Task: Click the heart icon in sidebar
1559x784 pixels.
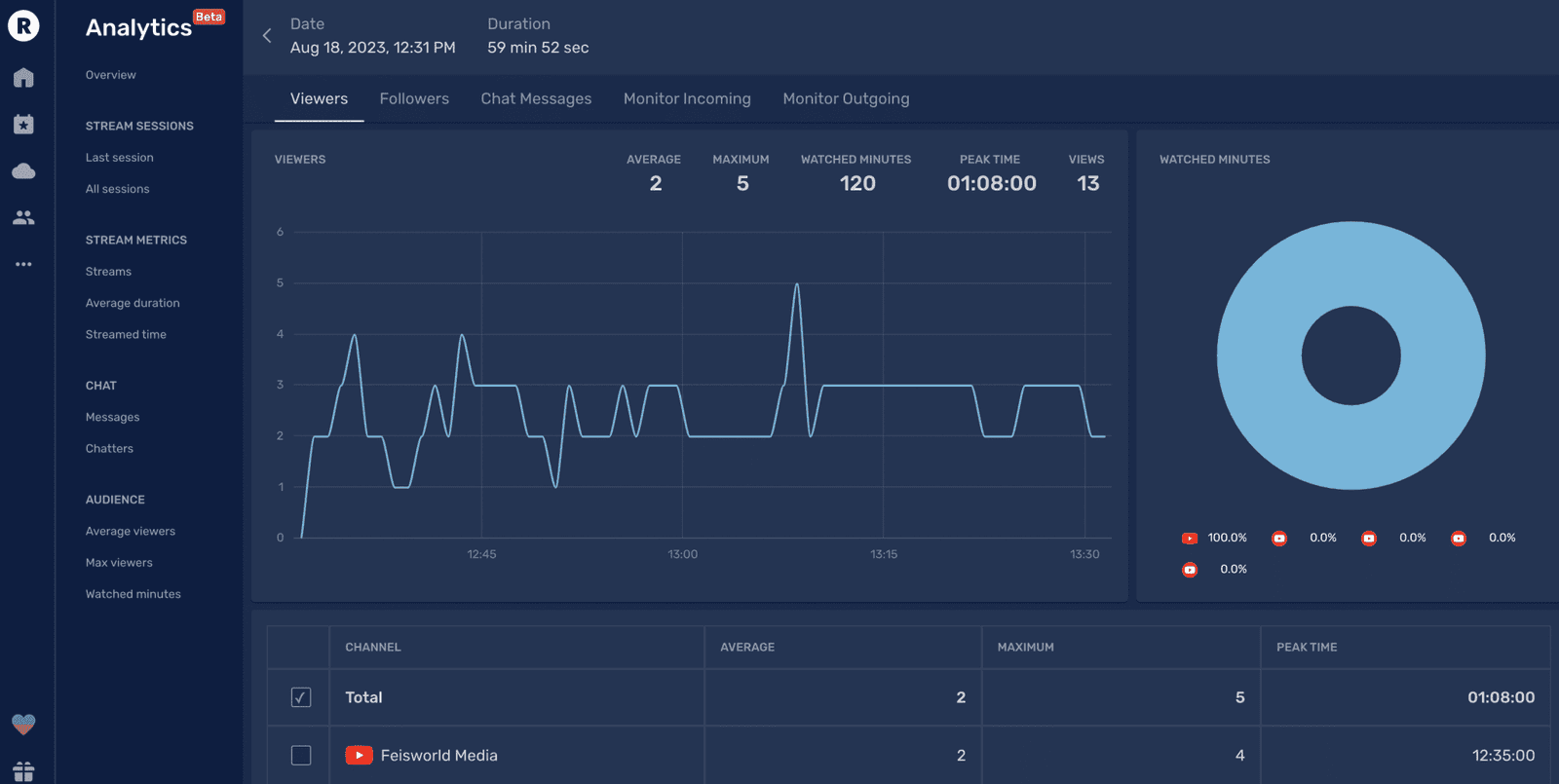Action: (x=23, y=725)
